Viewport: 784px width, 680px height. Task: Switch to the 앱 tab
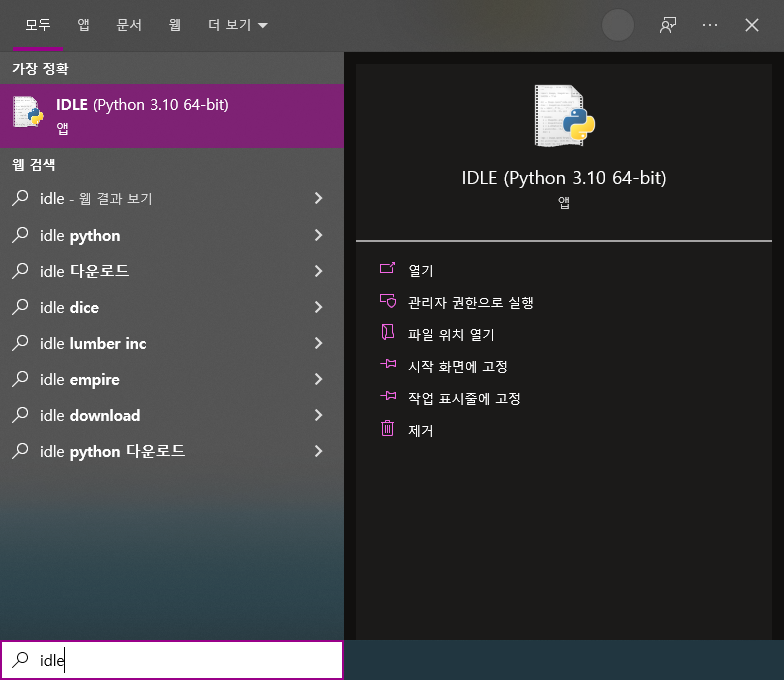click(x=83, y=25)
